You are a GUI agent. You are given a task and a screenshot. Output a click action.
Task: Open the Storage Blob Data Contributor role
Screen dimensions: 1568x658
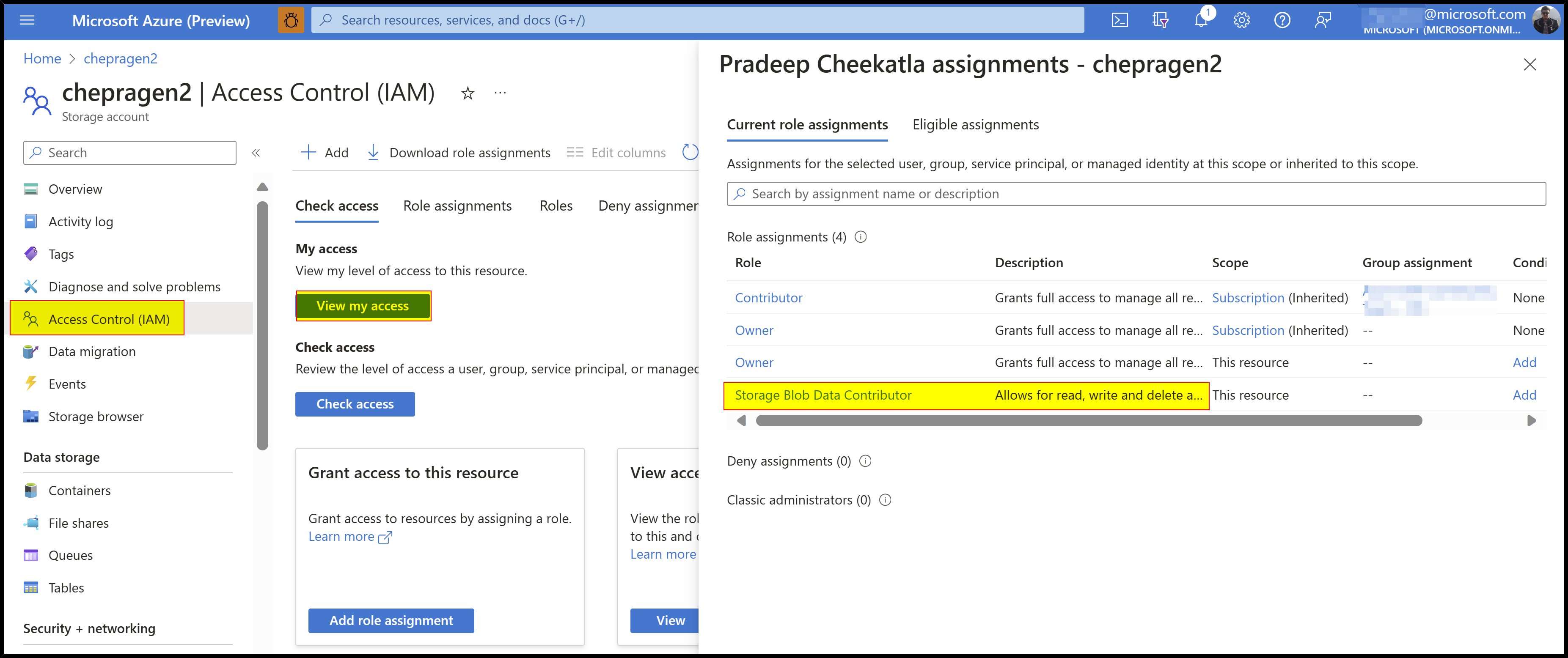(823, 395)
